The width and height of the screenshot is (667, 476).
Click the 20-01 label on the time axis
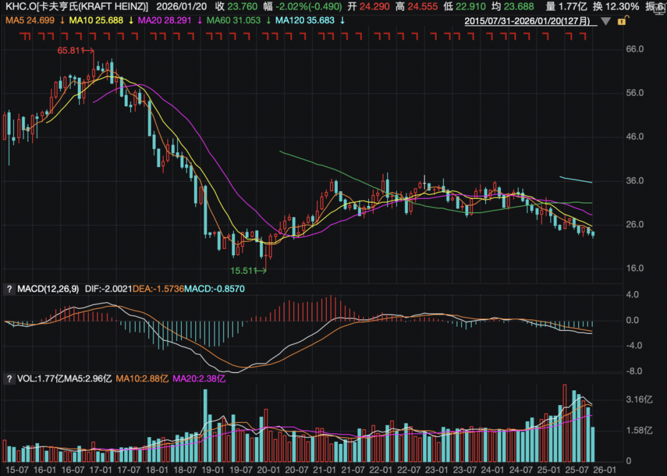[x=265, y=468]
